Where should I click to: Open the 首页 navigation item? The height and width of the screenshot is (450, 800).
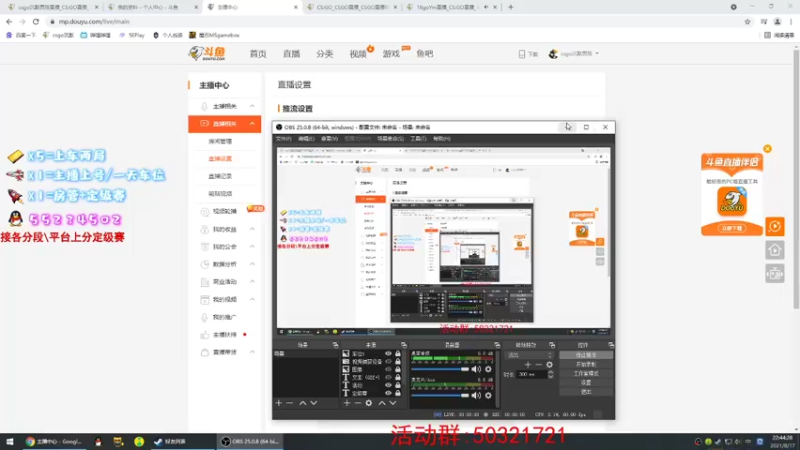tap(258, 54)
